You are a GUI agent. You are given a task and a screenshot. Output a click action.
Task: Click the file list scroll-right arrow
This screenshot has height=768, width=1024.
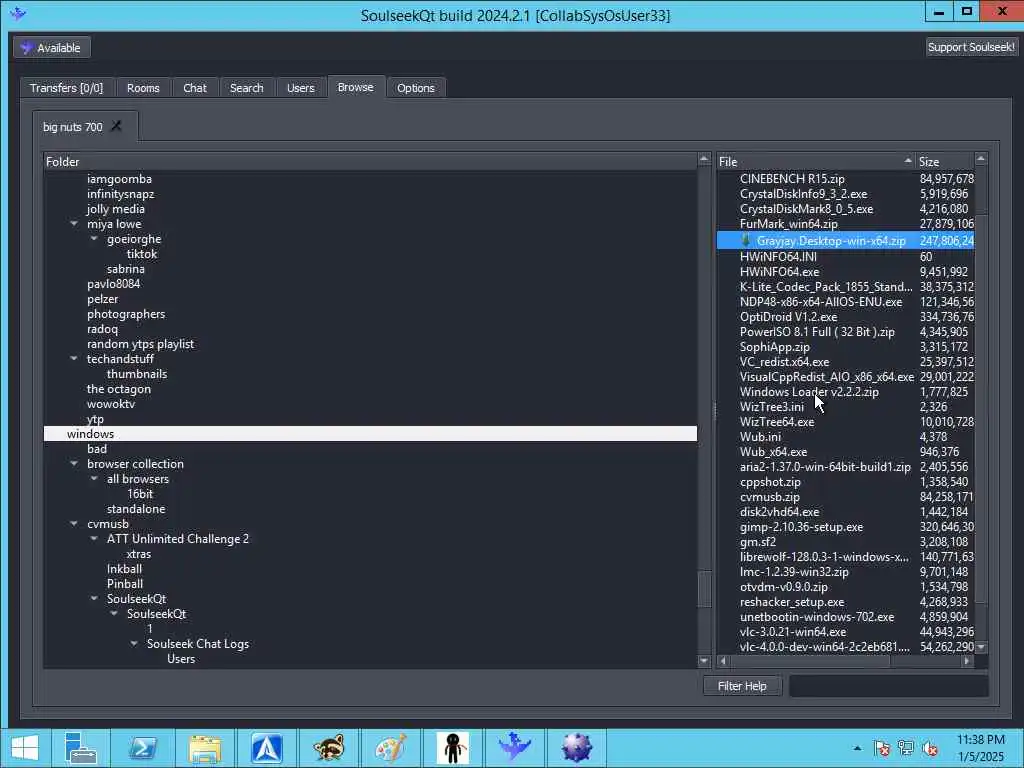pyautogui.click(x=967, y=661)
